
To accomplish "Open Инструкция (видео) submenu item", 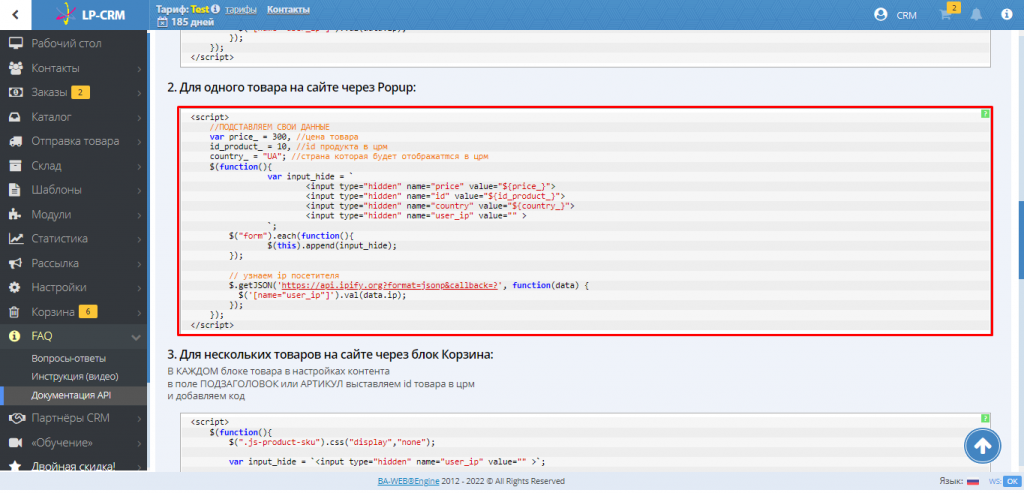I will point(74,377).
